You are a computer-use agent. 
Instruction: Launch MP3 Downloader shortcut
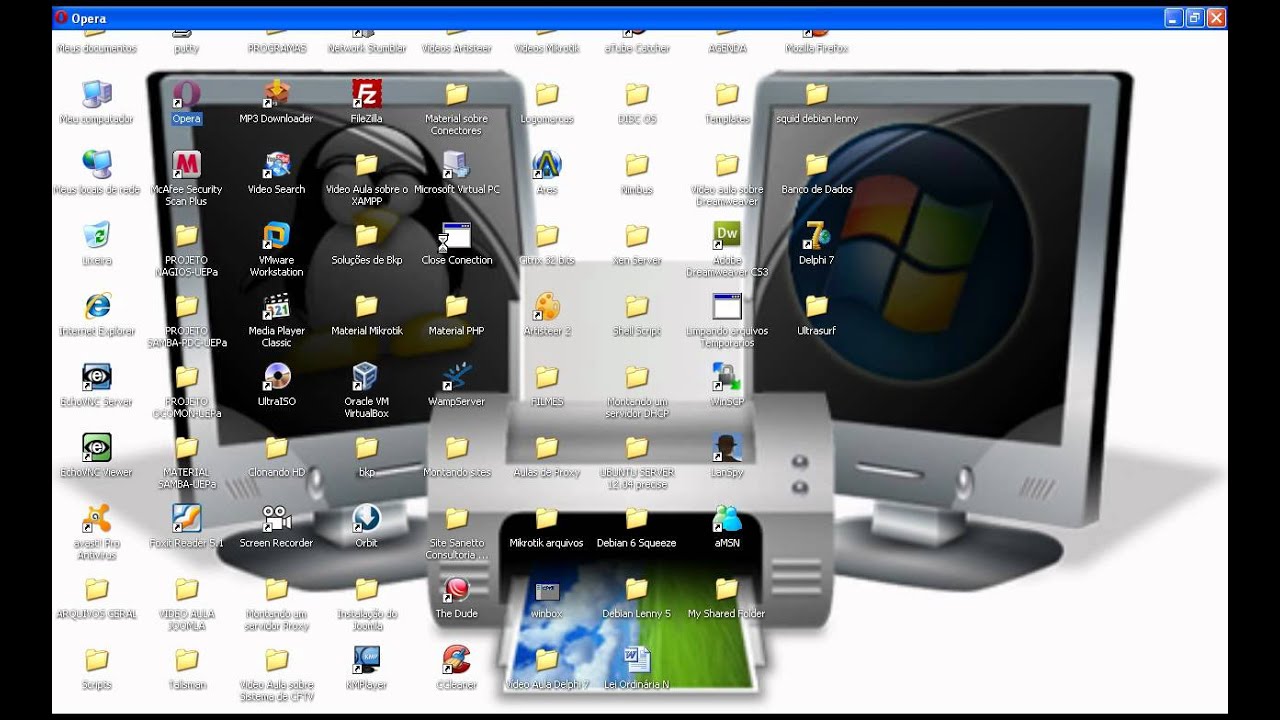pyautogui.click(x=277, y=95)
